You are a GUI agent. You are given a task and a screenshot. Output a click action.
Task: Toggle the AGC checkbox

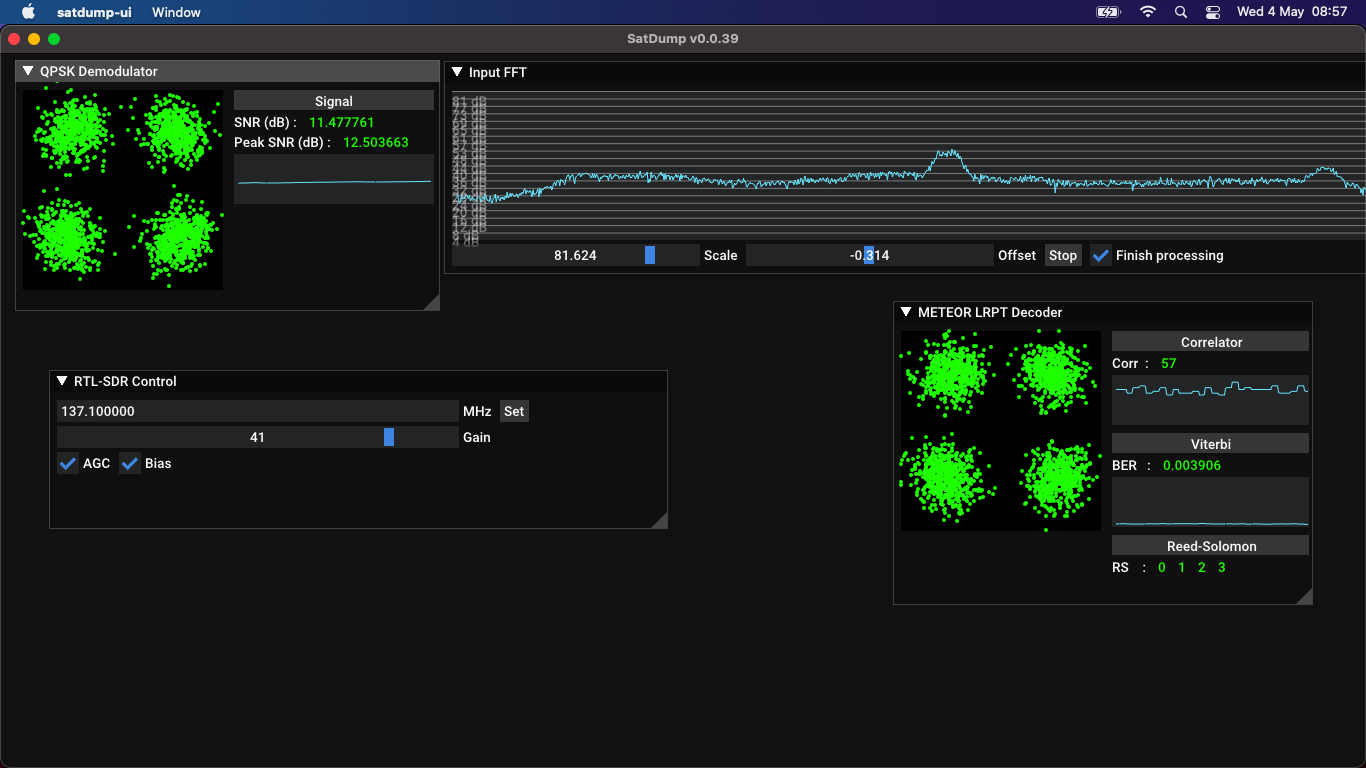[x=68, y=463]
